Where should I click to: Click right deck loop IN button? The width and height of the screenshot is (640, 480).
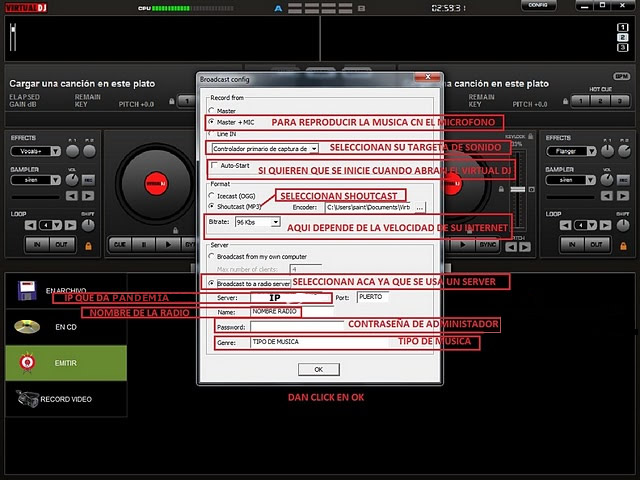coord(572,244)
